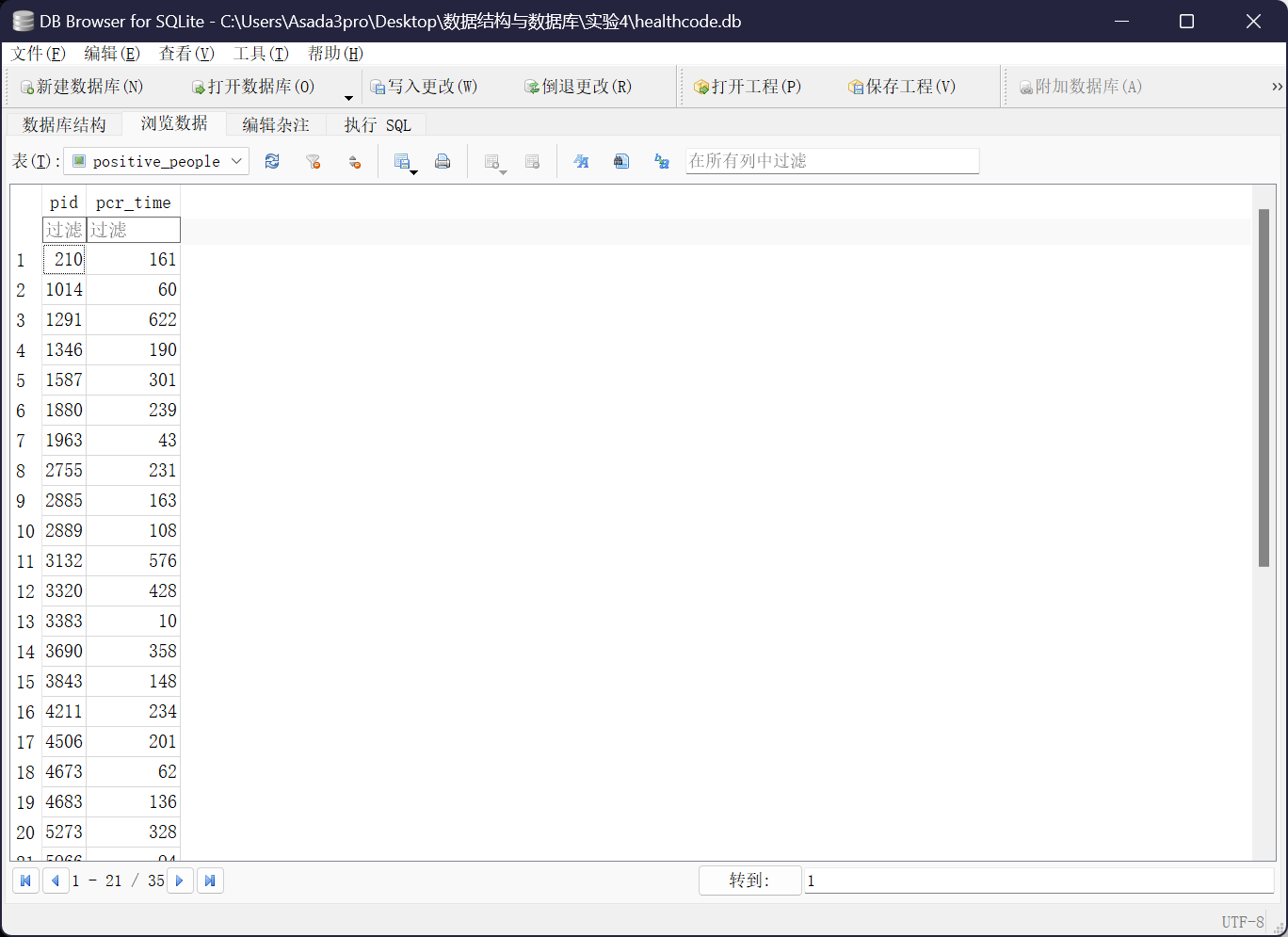Click the font format icon

(x=581, y=162)
